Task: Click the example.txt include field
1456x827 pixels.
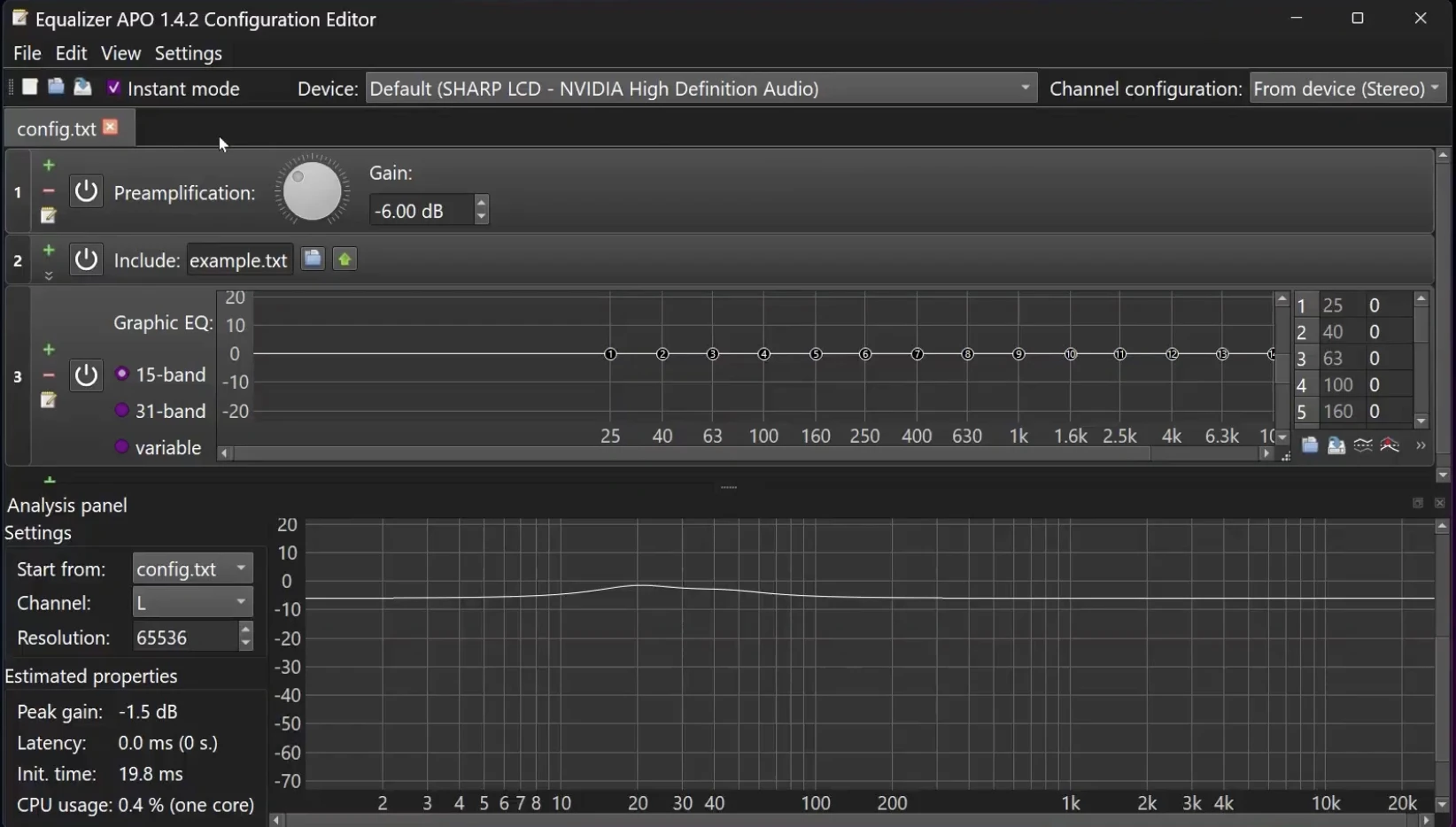Action: tap(239, 260)
